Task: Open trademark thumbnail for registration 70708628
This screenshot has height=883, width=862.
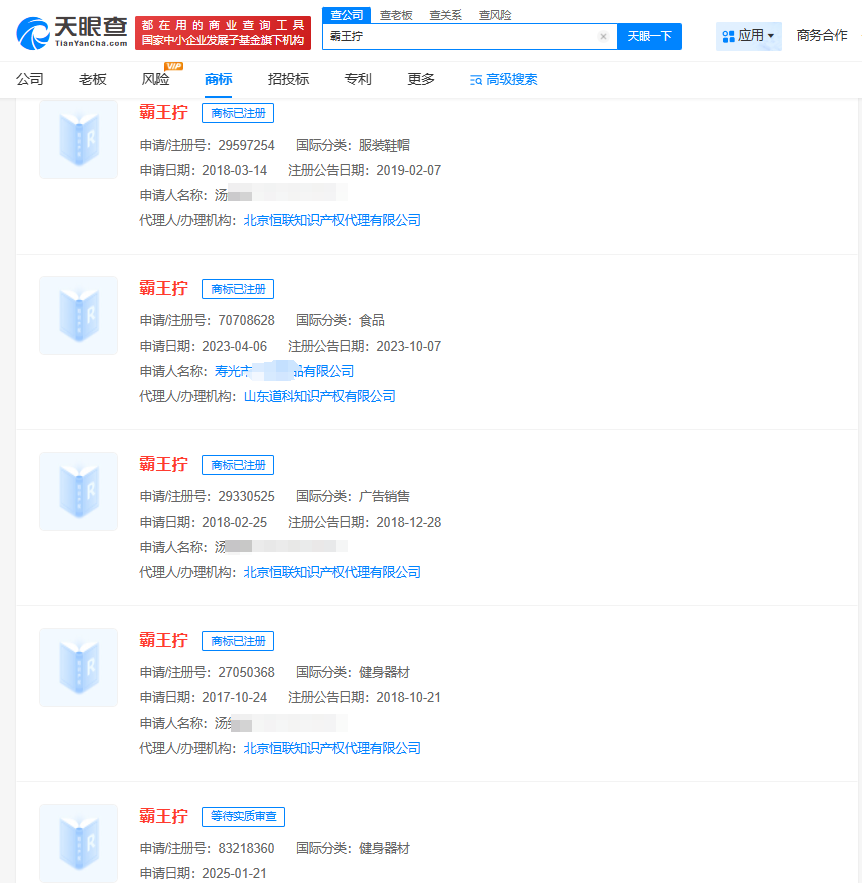Action: click(78, 315)
